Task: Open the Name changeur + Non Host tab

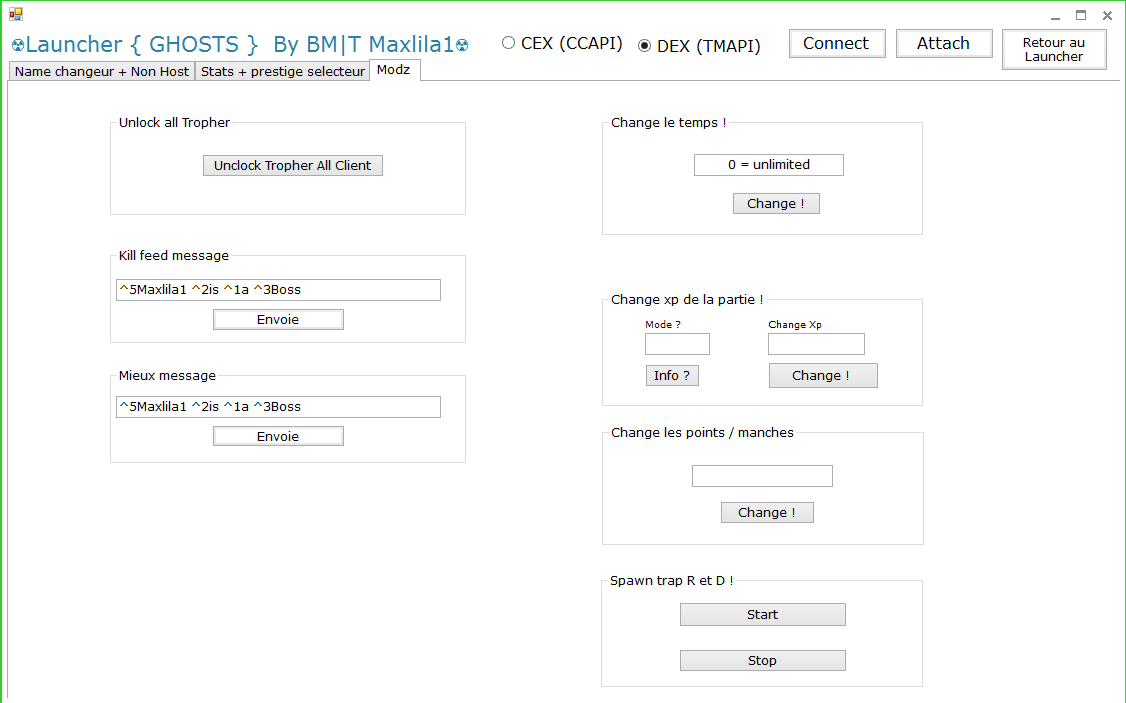Action: pos(101,71)
